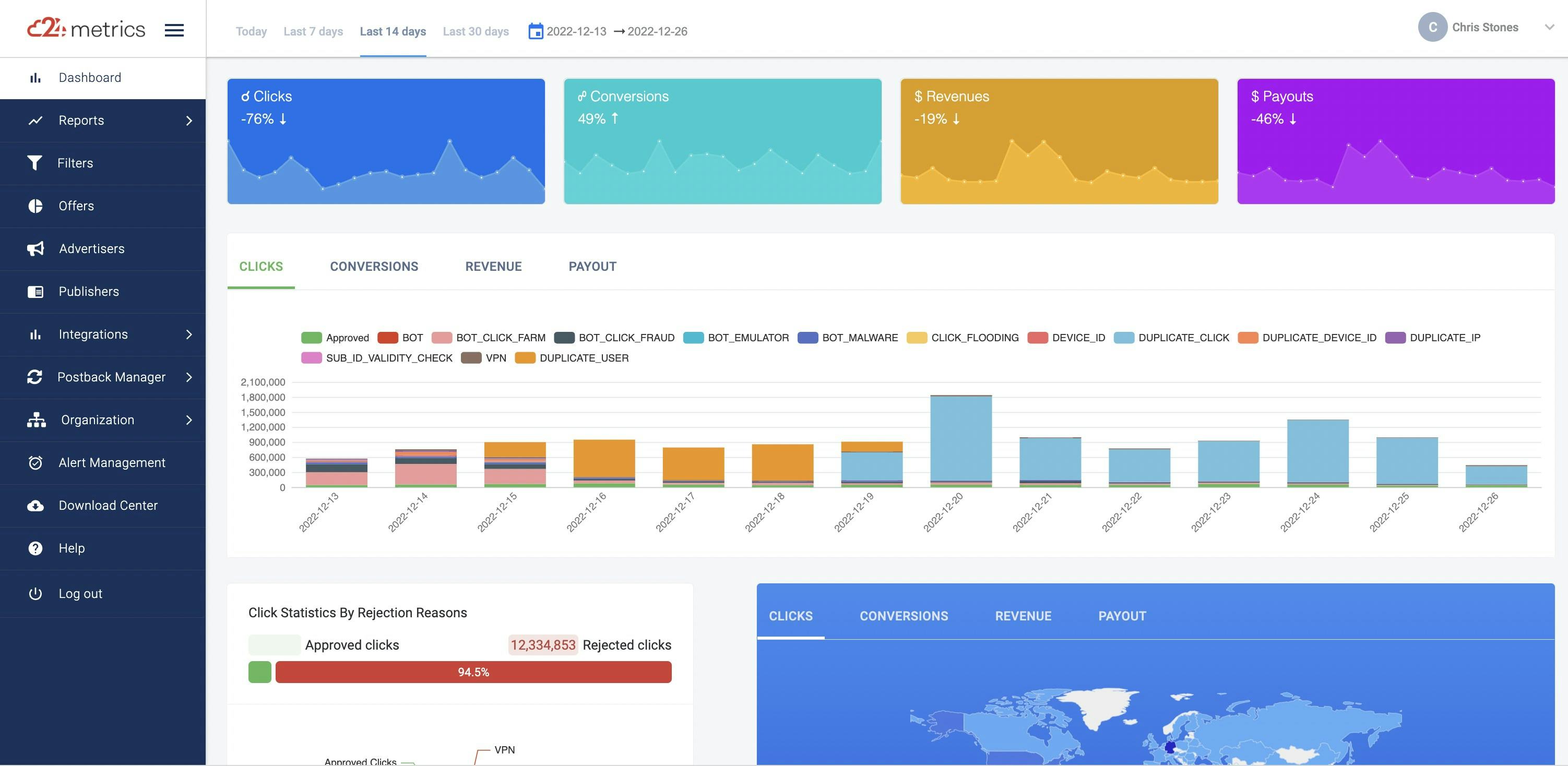Click the Offers pie chart icon
The height and width of the screenshot is (766, 1568).
(35, 206)
